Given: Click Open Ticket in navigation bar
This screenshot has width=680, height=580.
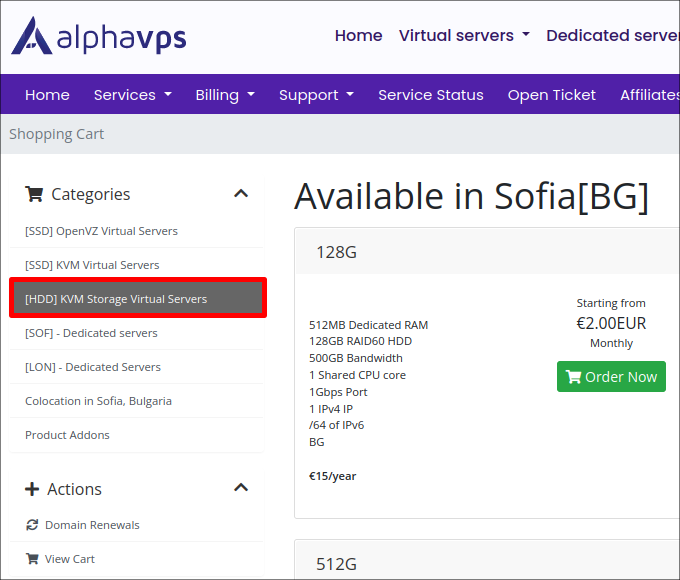Looking at the screenshot, I should 552,95.
